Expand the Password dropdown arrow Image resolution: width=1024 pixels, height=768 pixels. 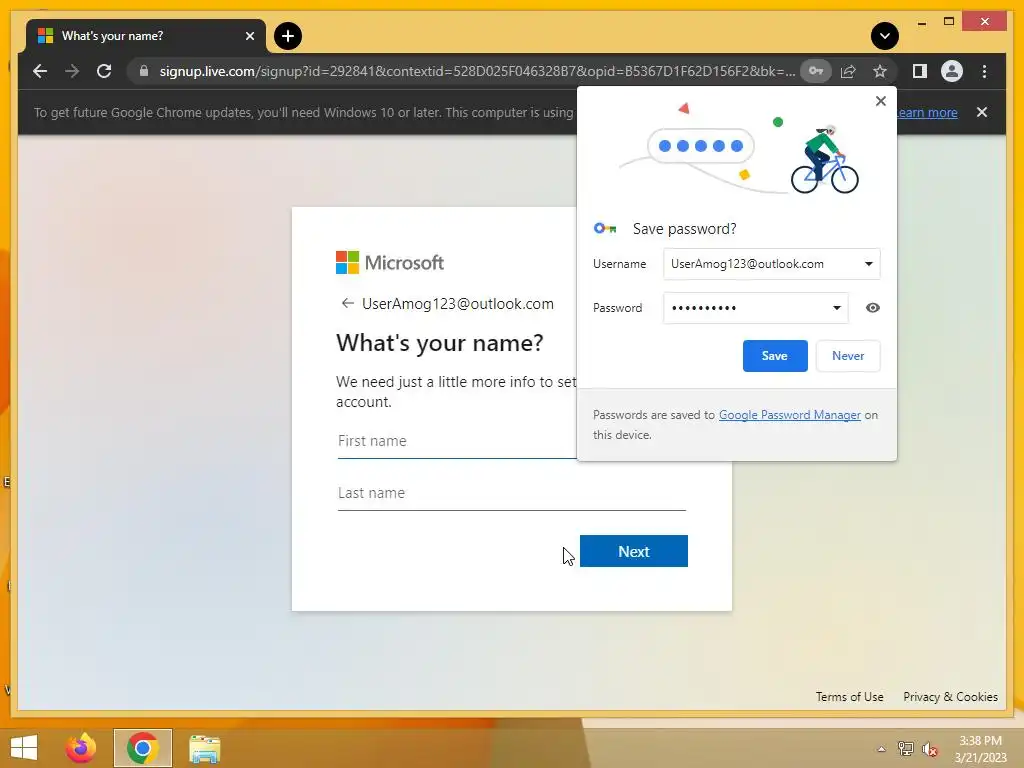837,308
